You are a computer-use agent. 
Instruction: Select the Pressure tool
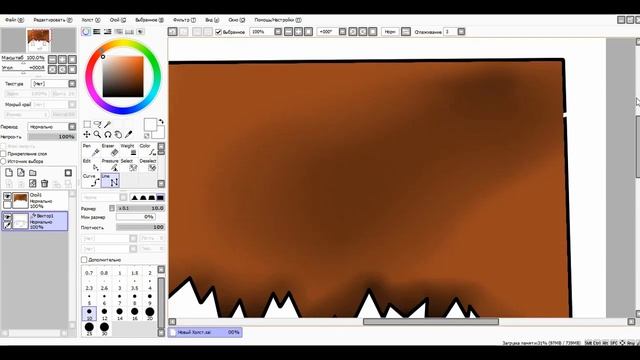109,165
